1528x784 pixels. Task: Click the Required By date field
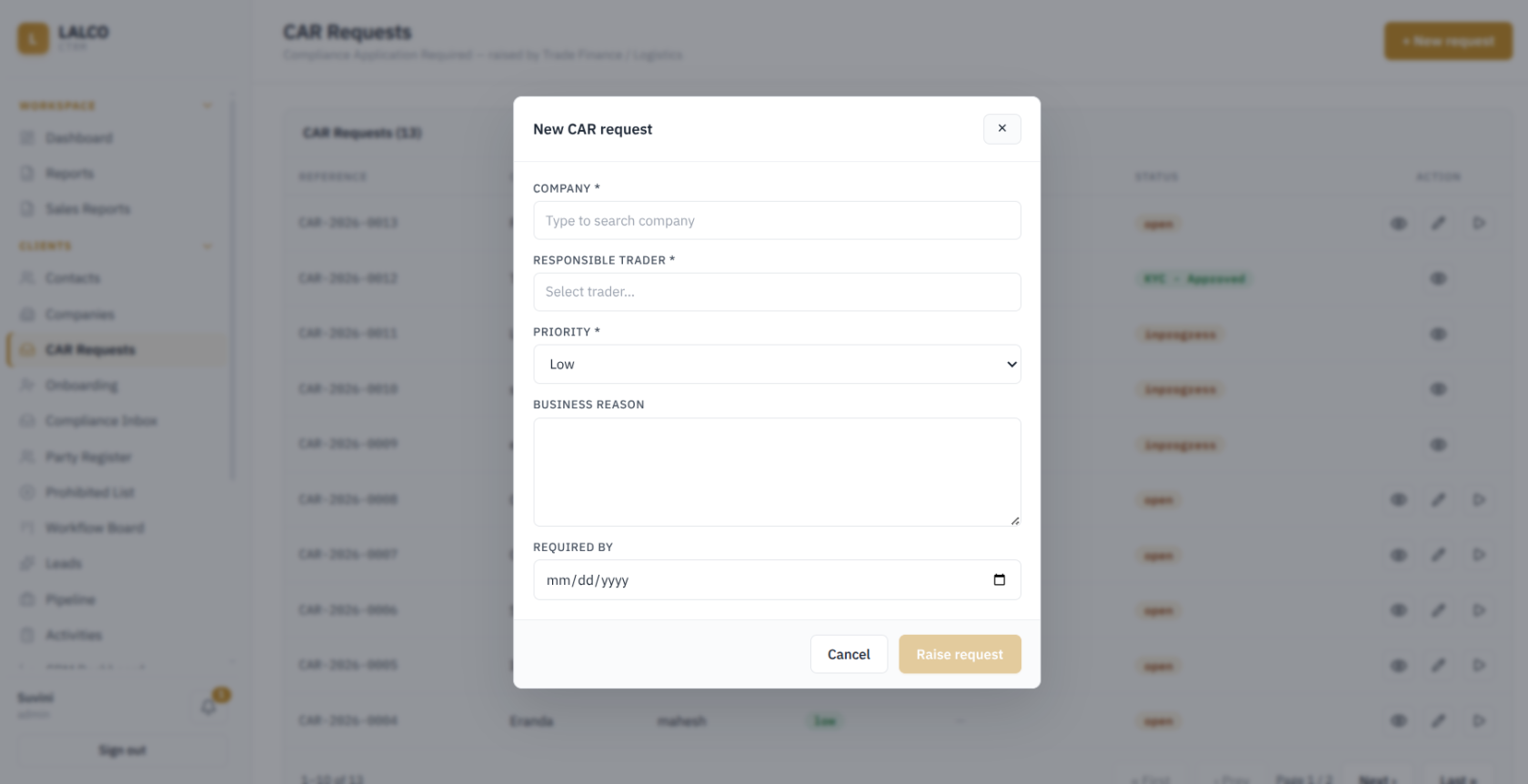click(777, 580)
